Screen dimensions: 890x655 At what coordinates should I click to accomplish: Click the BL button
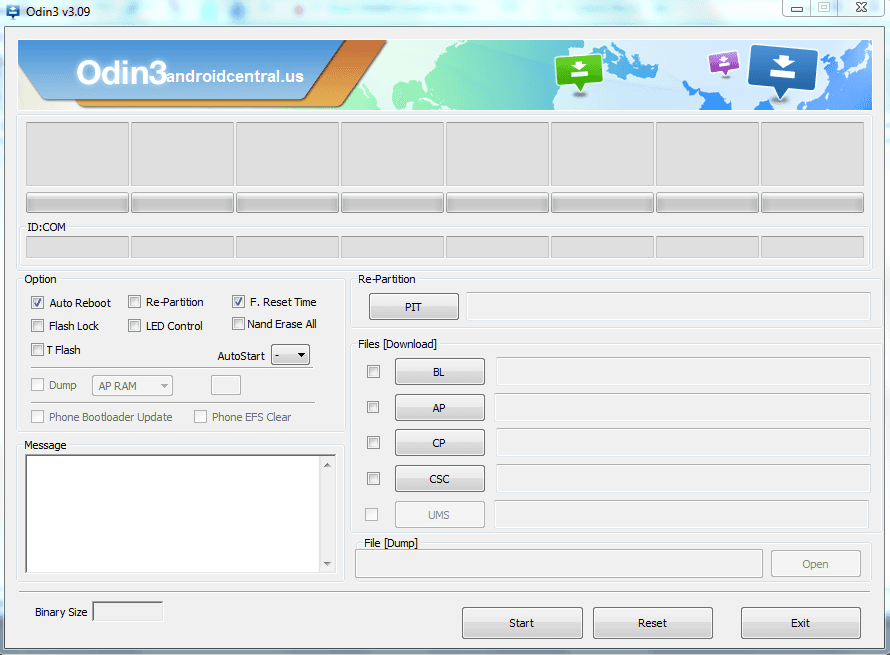pos(439,371)
